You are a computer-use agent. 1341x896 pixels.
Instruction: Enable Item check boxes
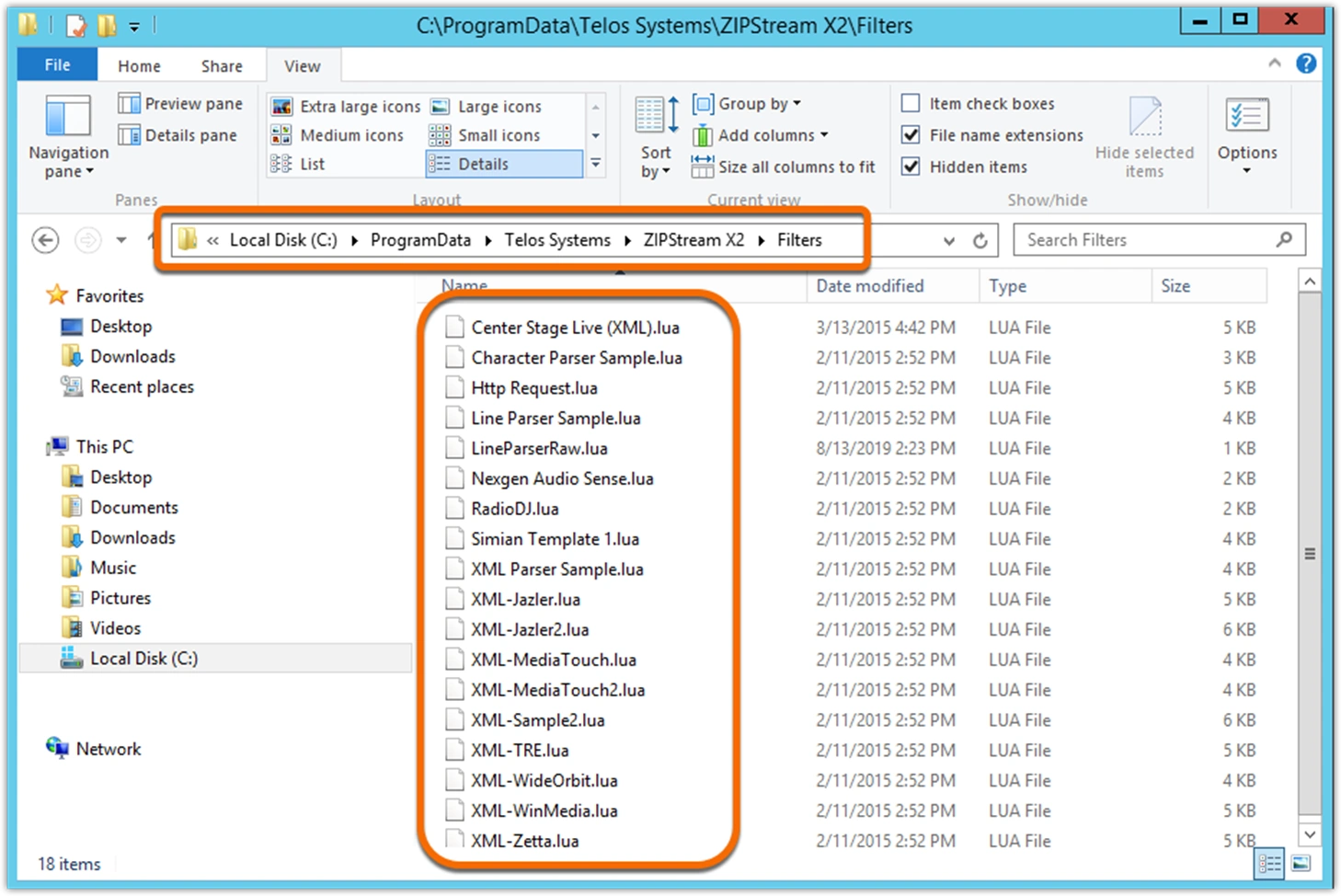(911, 103)
